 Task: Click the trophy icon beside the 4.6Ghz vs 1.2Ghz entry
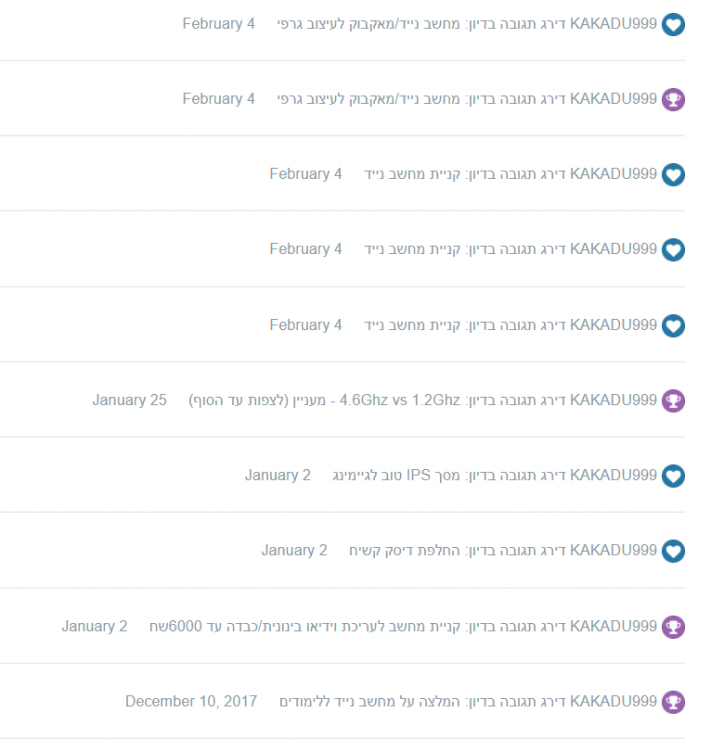[674, 400]
